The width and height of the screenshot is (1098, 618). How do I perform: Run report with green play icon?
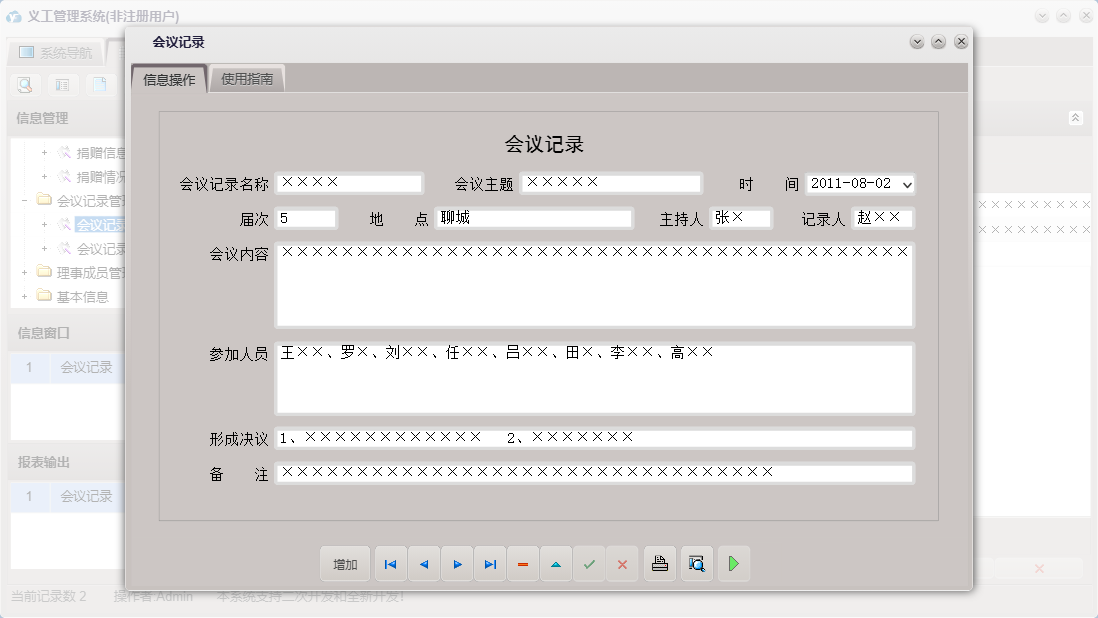[x=733, y=564]
